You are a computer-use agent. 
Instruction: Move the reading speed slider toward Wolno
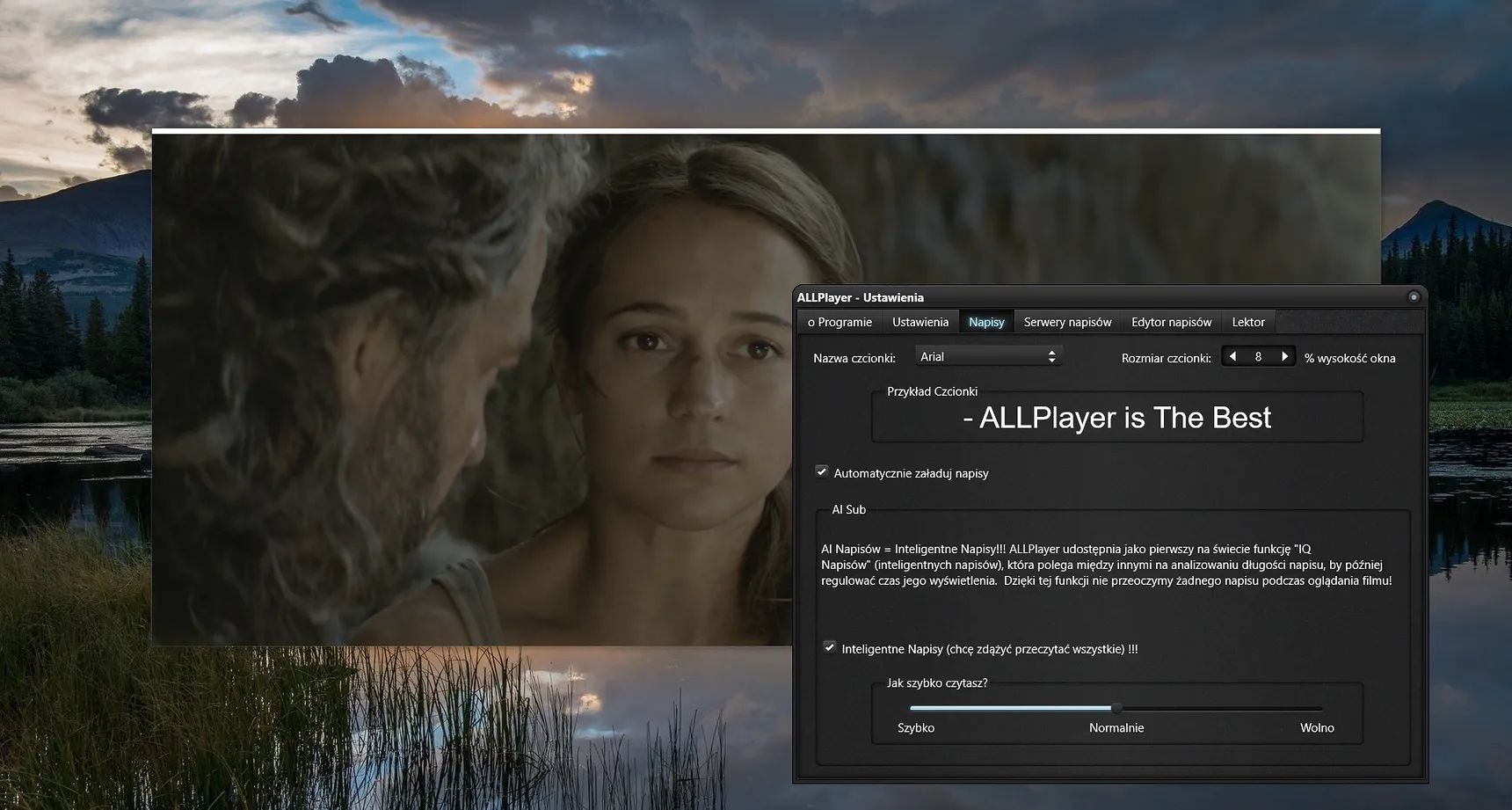point(1231,708)
